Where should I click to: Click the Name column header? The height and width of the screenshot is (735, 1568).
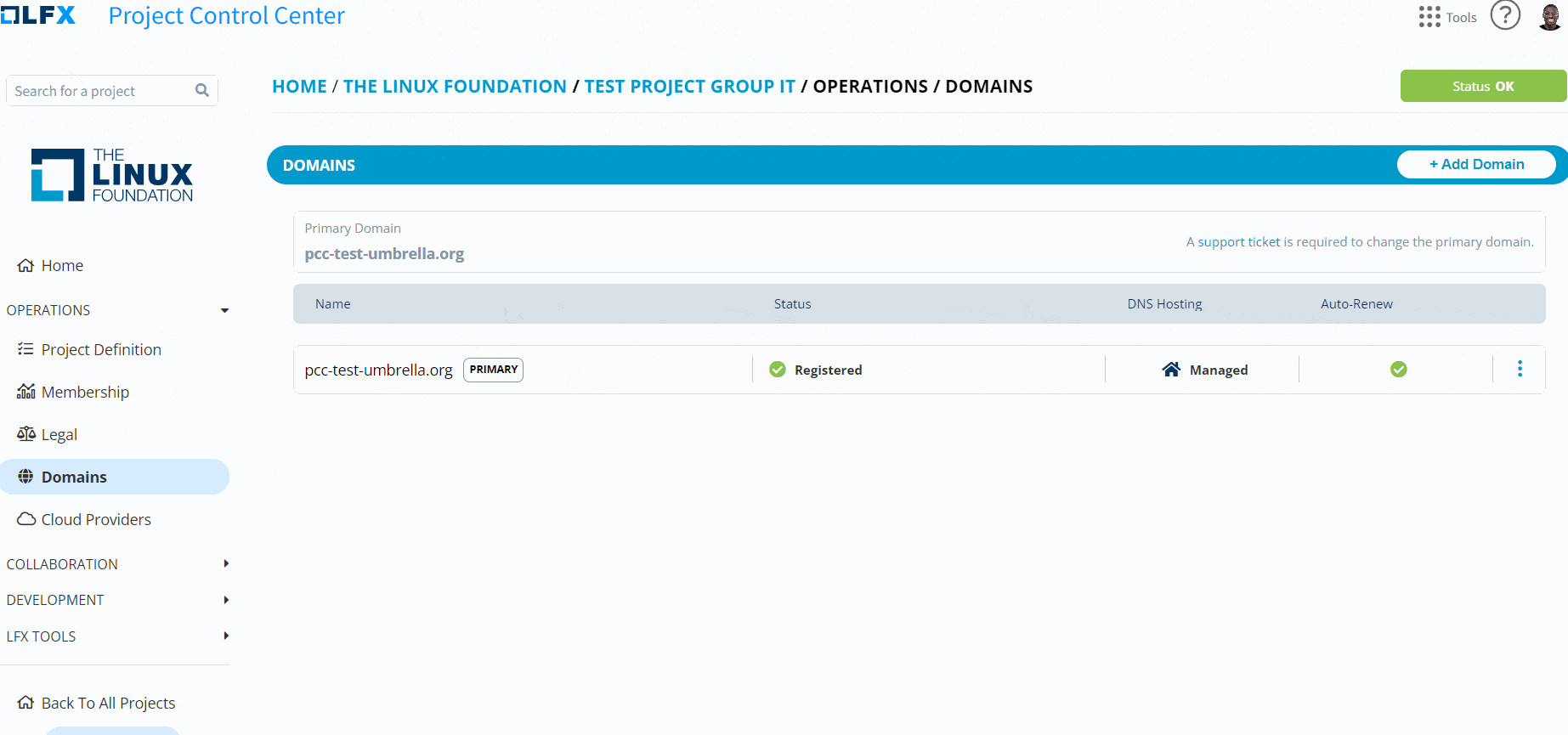[x=332, y=303]
